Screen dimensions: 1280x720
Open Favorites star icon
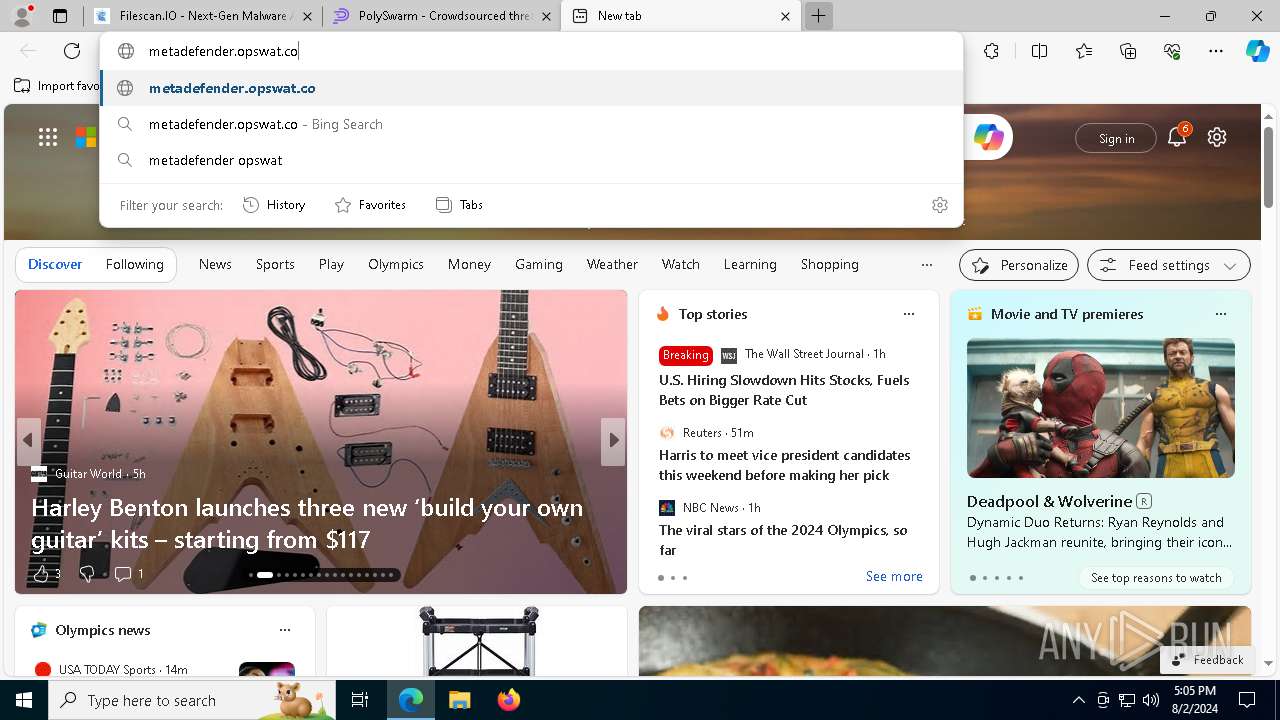pos(1084,51)
